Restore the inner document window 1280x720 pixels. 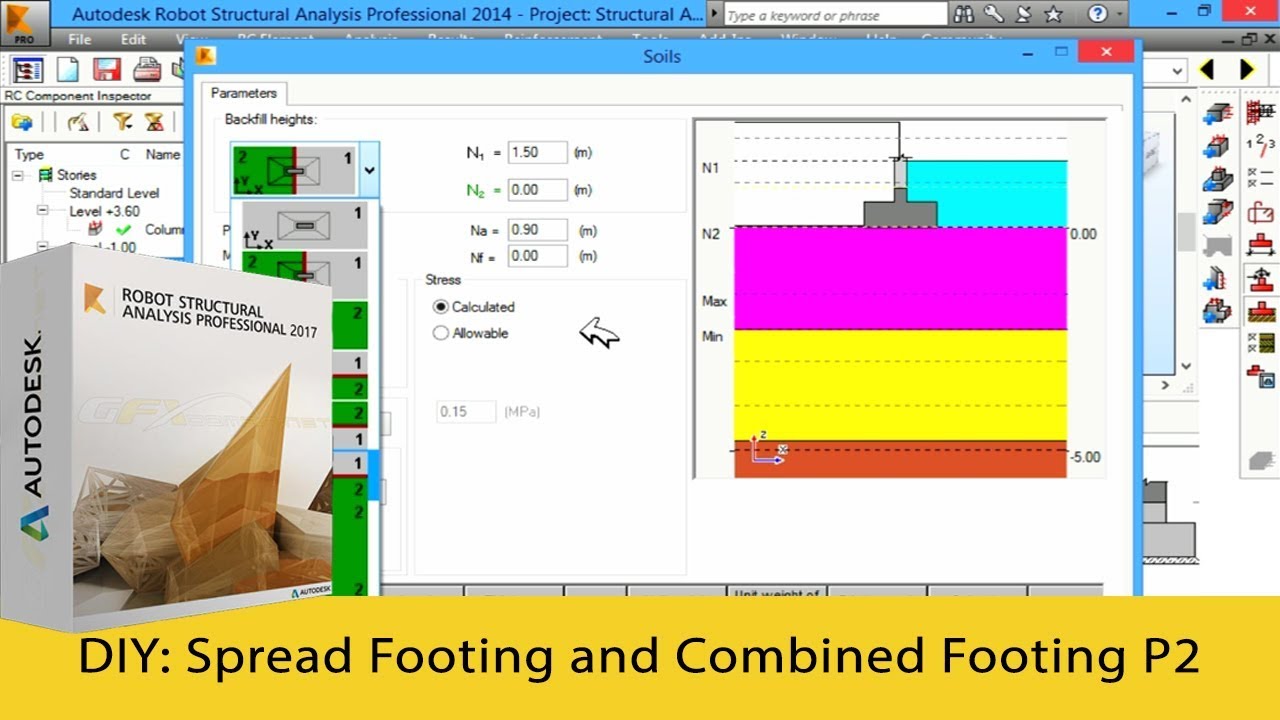(x=1248, y=39)
